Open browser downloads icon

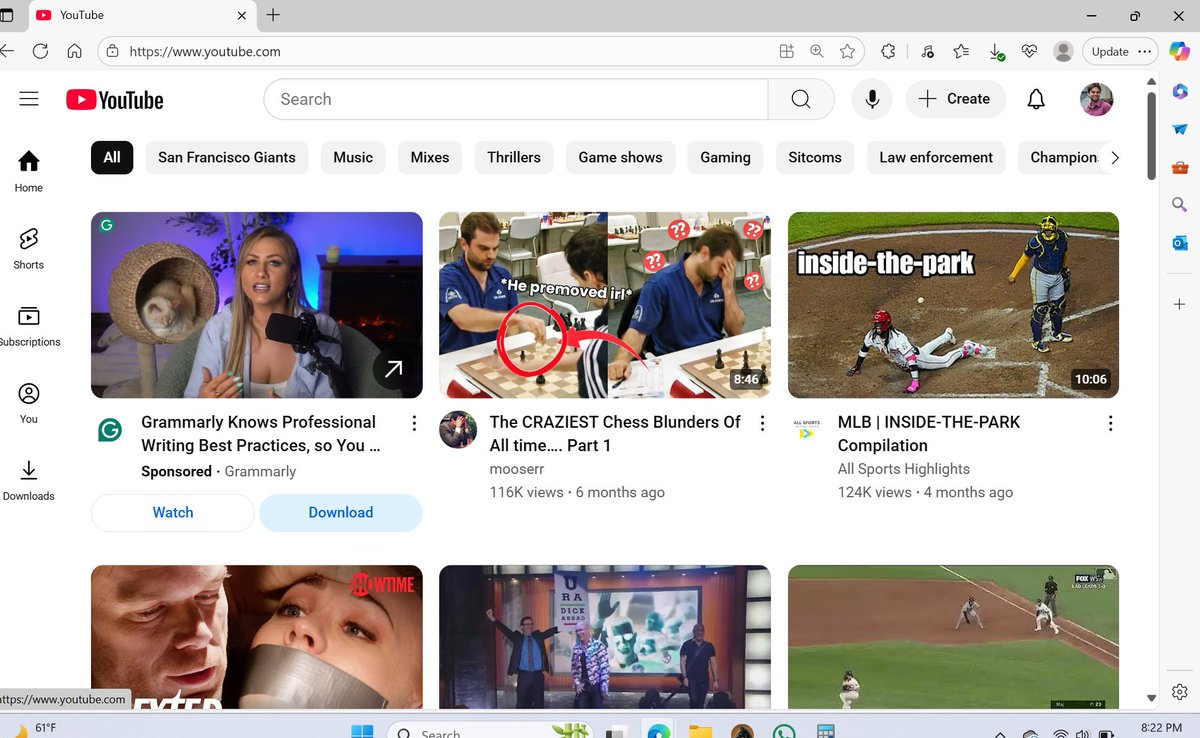[x=996, y=51]
